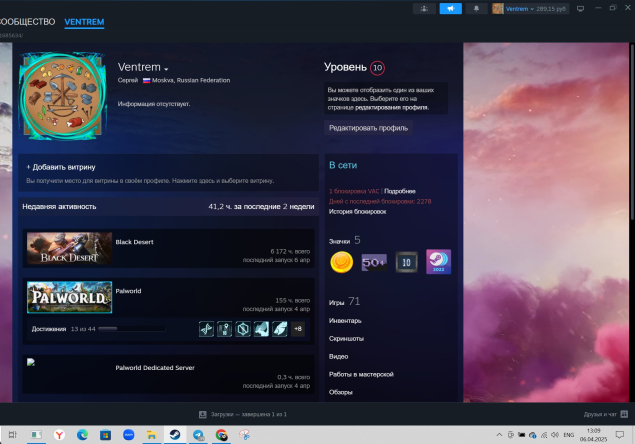Click the Black Desert game title
This screenshot has width=635, height=444.
click(134, 242)
